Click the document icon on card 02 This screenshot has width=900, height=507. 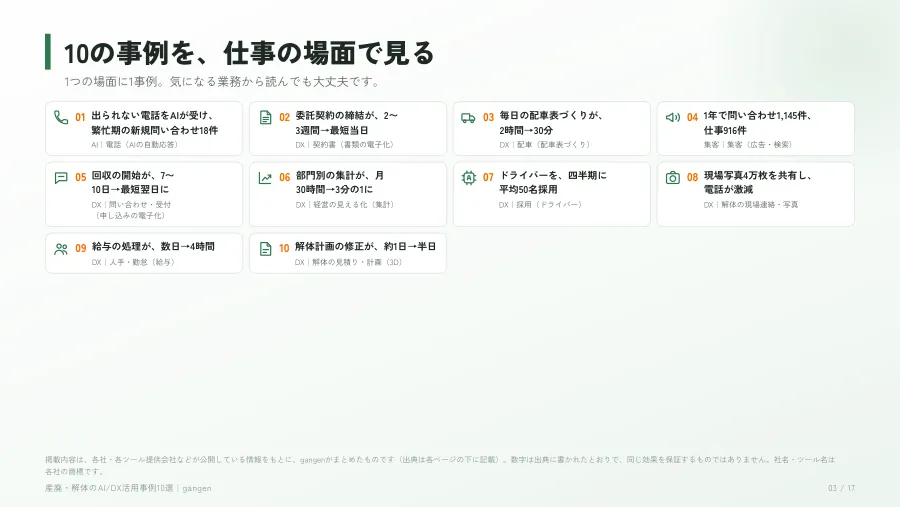click(x=265, y=117)
